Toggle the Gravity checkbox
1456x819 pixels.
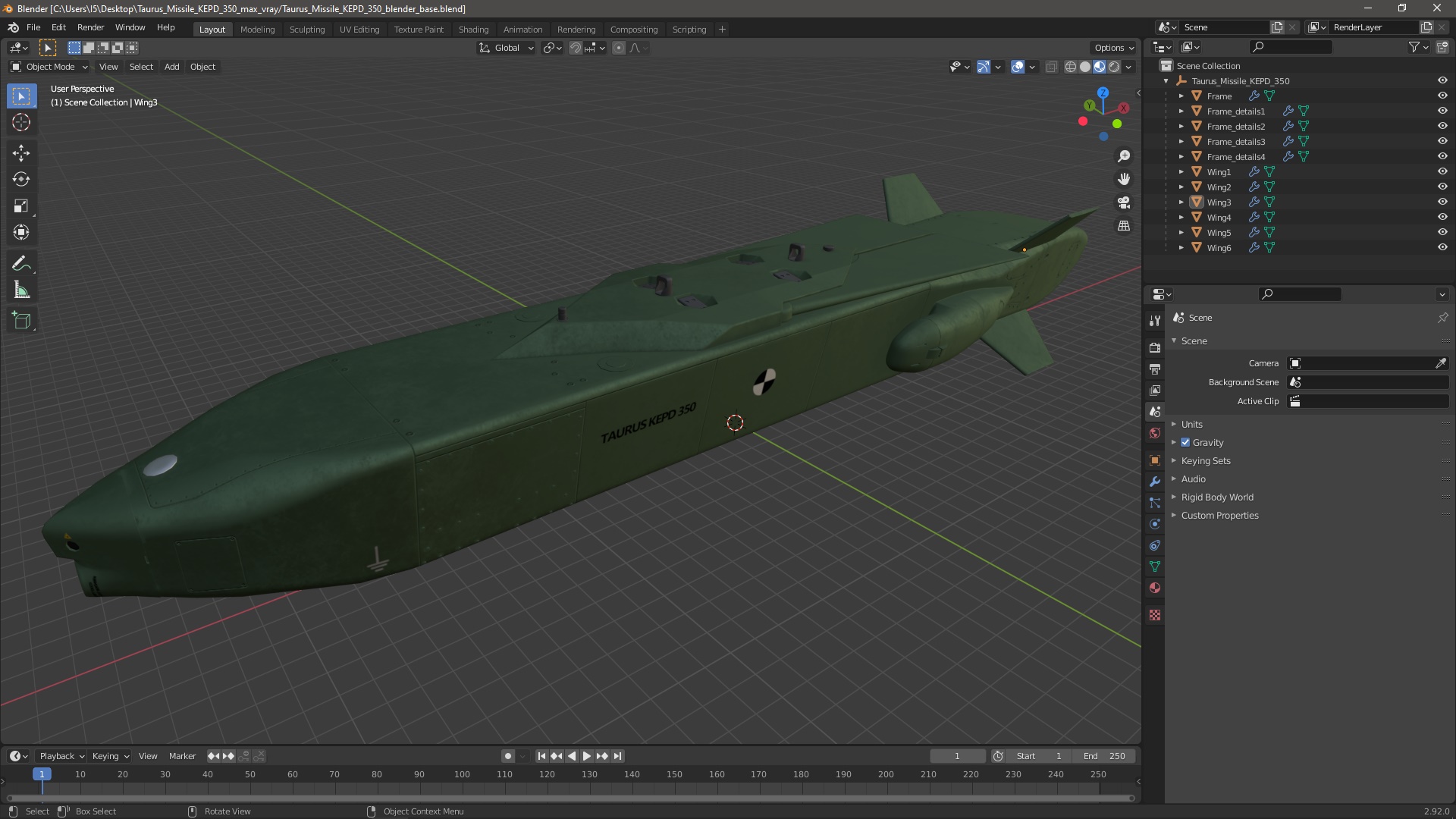[x=1185, y=443]
